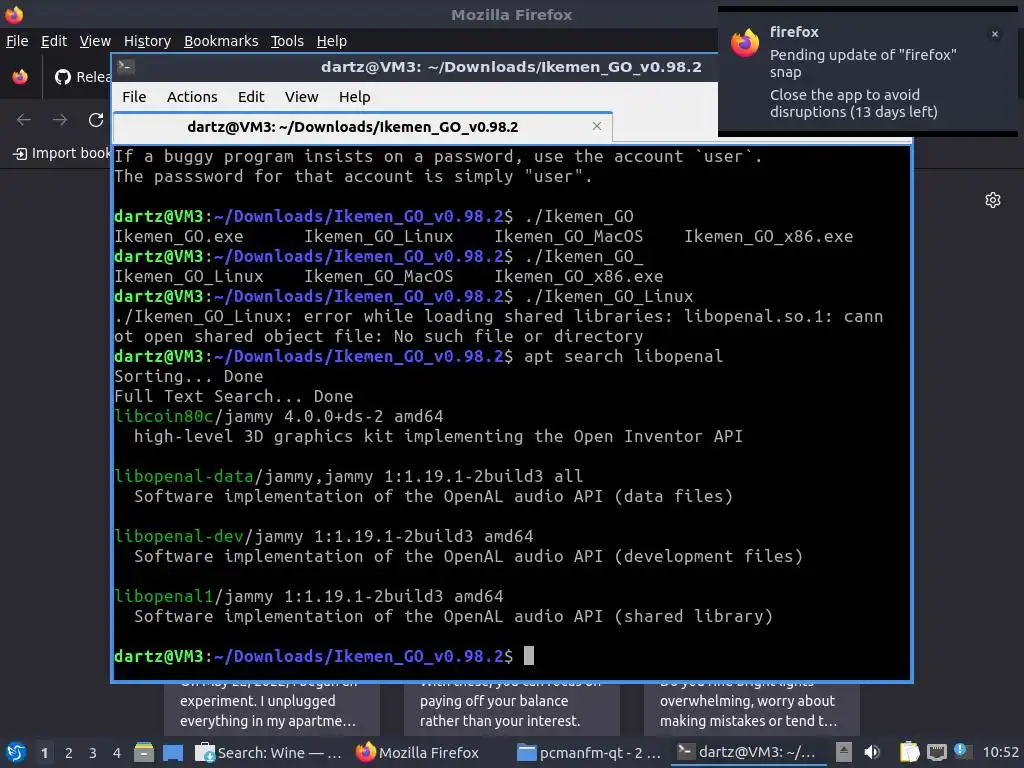Click the libopenal-data/jammy package line

pyautogui.click(x=348, y=476)
